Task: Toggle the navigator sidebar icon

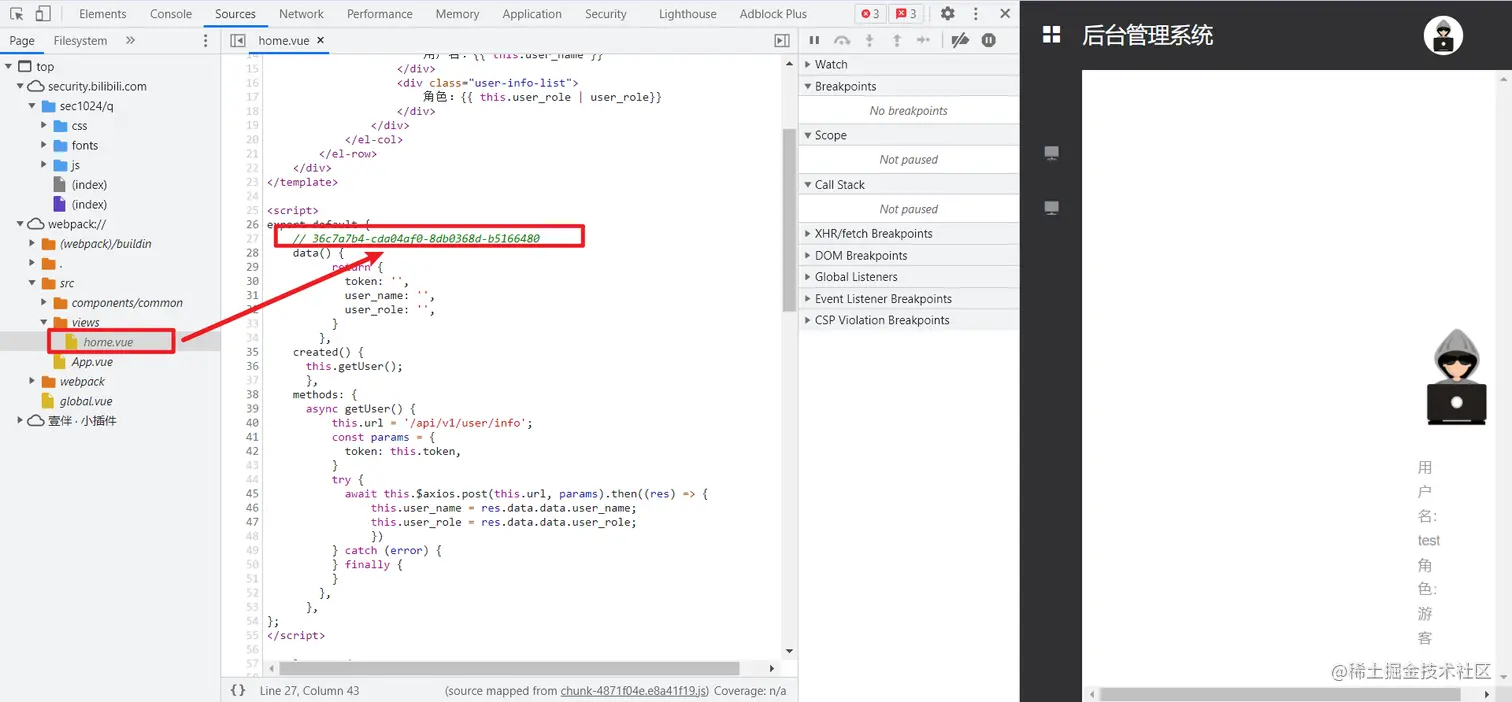Action: (238, 40)
